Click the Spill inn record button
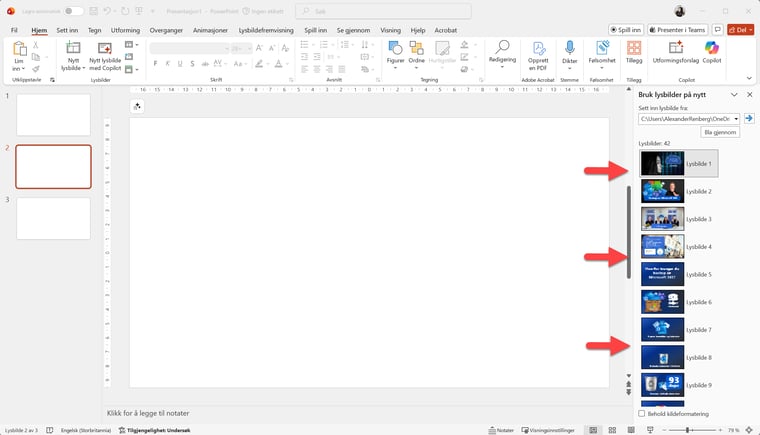760x435 pixels. (x=626, y=30)
